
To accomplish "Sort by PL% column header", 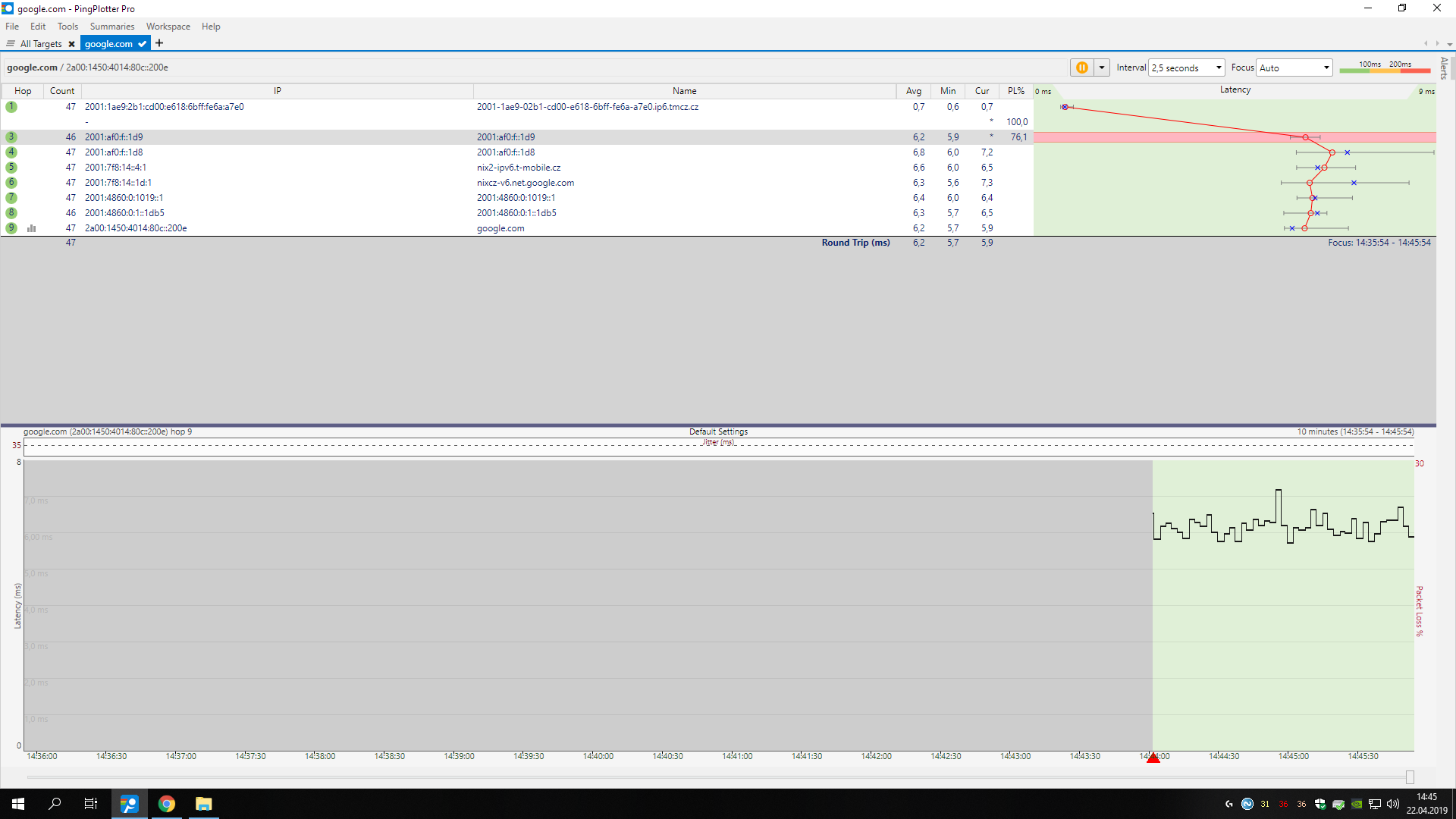I will pyautogui.click(x=1015, y=91).
